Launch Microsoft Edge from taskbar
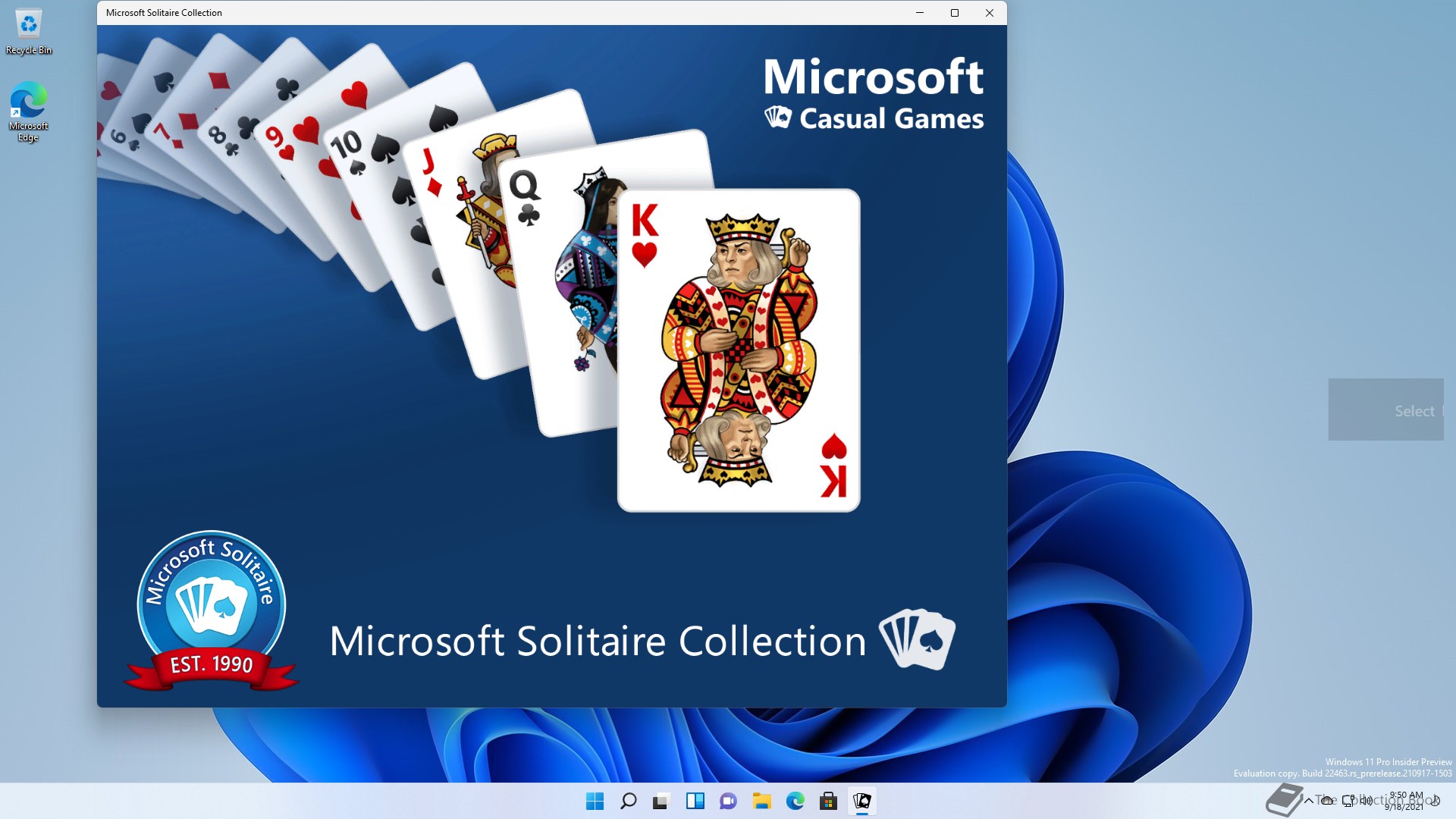 coord(795,801)
